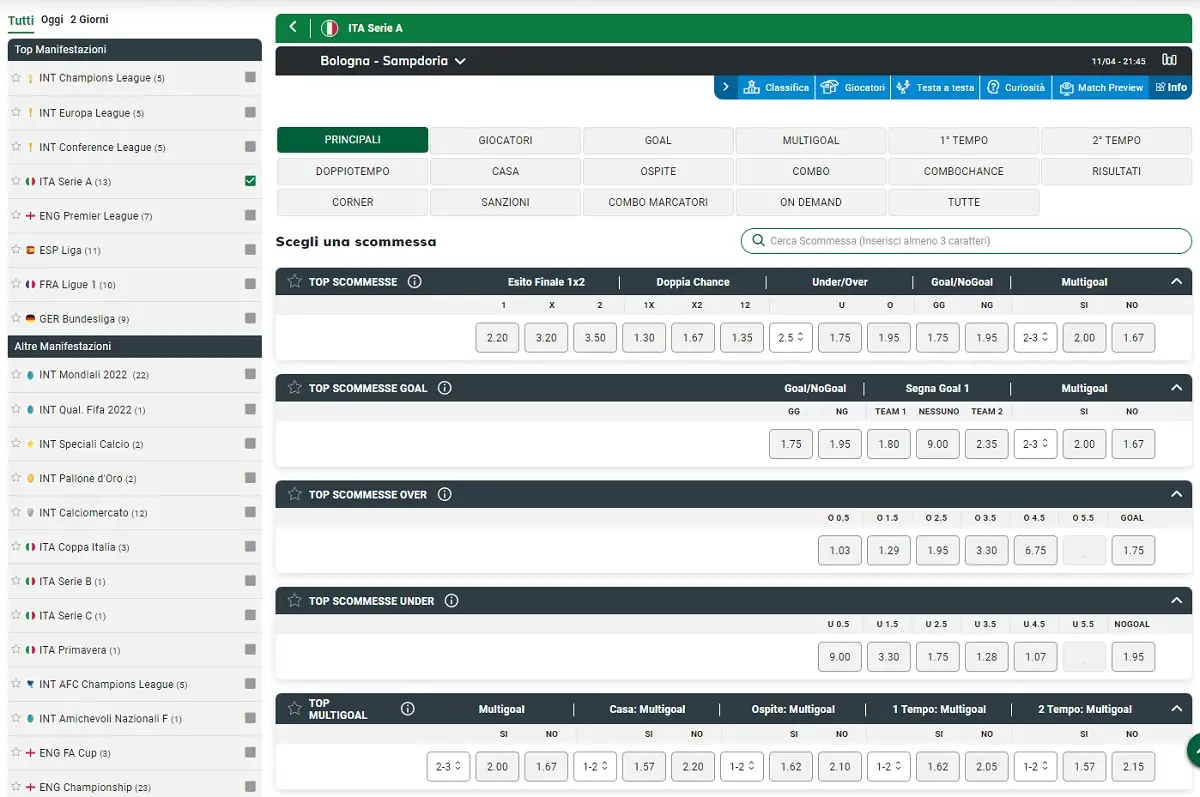
Task: Check the ENG Premier League checkbox
Action: [250, 216]
